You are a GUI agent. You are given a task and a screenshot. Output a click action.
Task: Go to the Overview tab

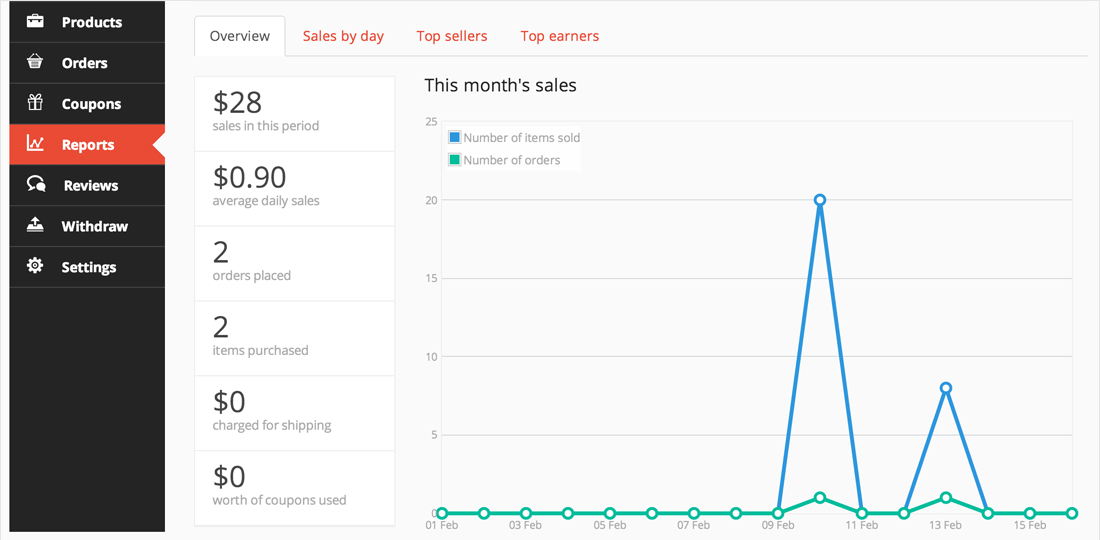(240, 36)
